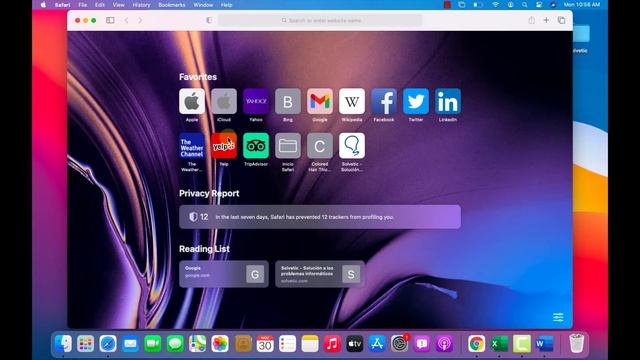Add a new tab with the plus button
The image size is (640, 360).
point(546,20)
